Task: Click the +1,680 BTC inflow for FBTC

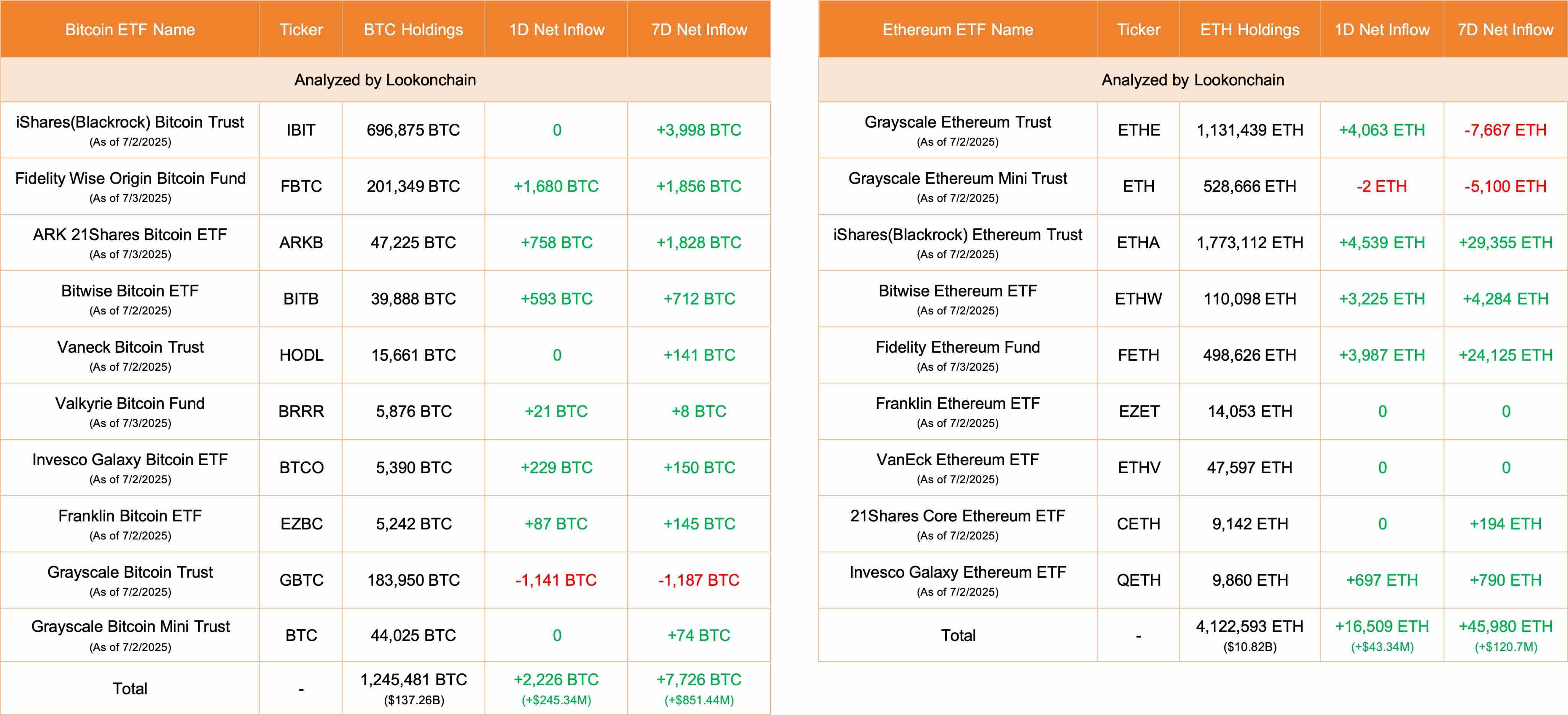Action: click(556, 186)
